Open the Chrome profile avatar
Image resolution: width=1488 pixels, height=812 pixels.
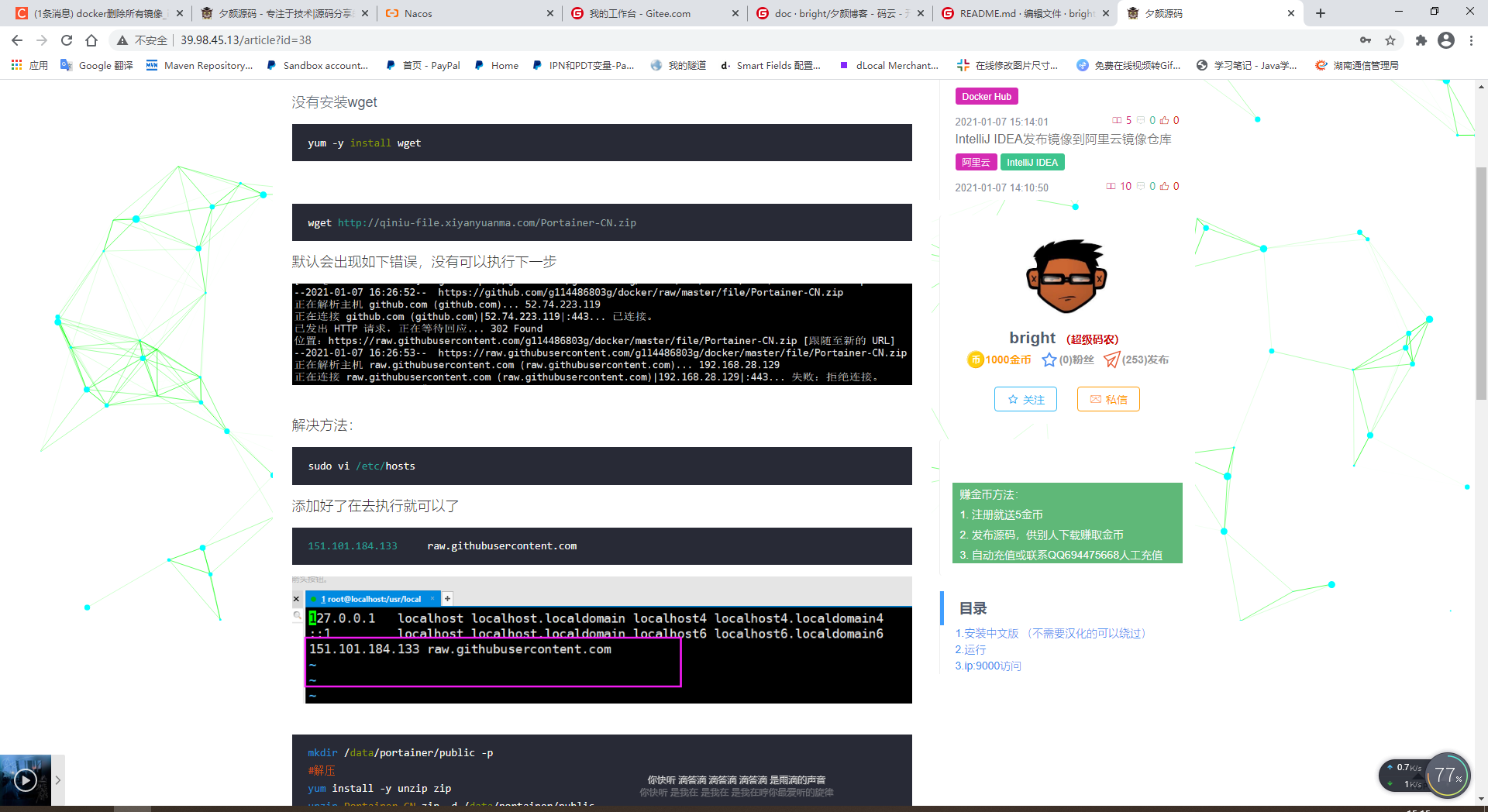[1446, 40]
